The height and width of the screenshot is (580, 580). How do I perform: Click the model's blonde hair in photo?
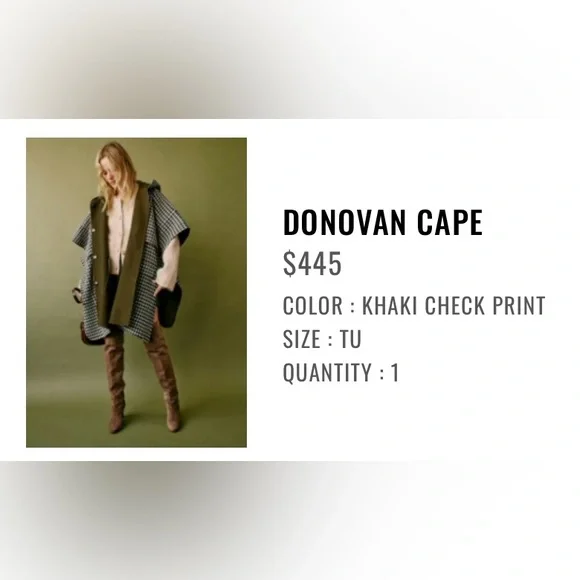pos(113,166)
